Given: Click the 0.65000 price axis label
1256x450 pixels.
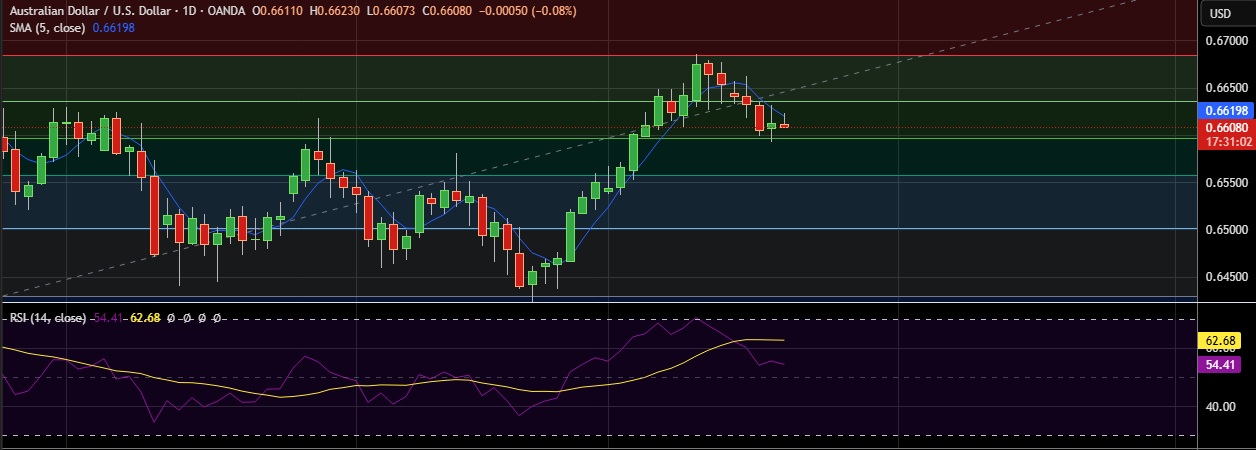Looking at the screenshot, I should [1225, 229].
